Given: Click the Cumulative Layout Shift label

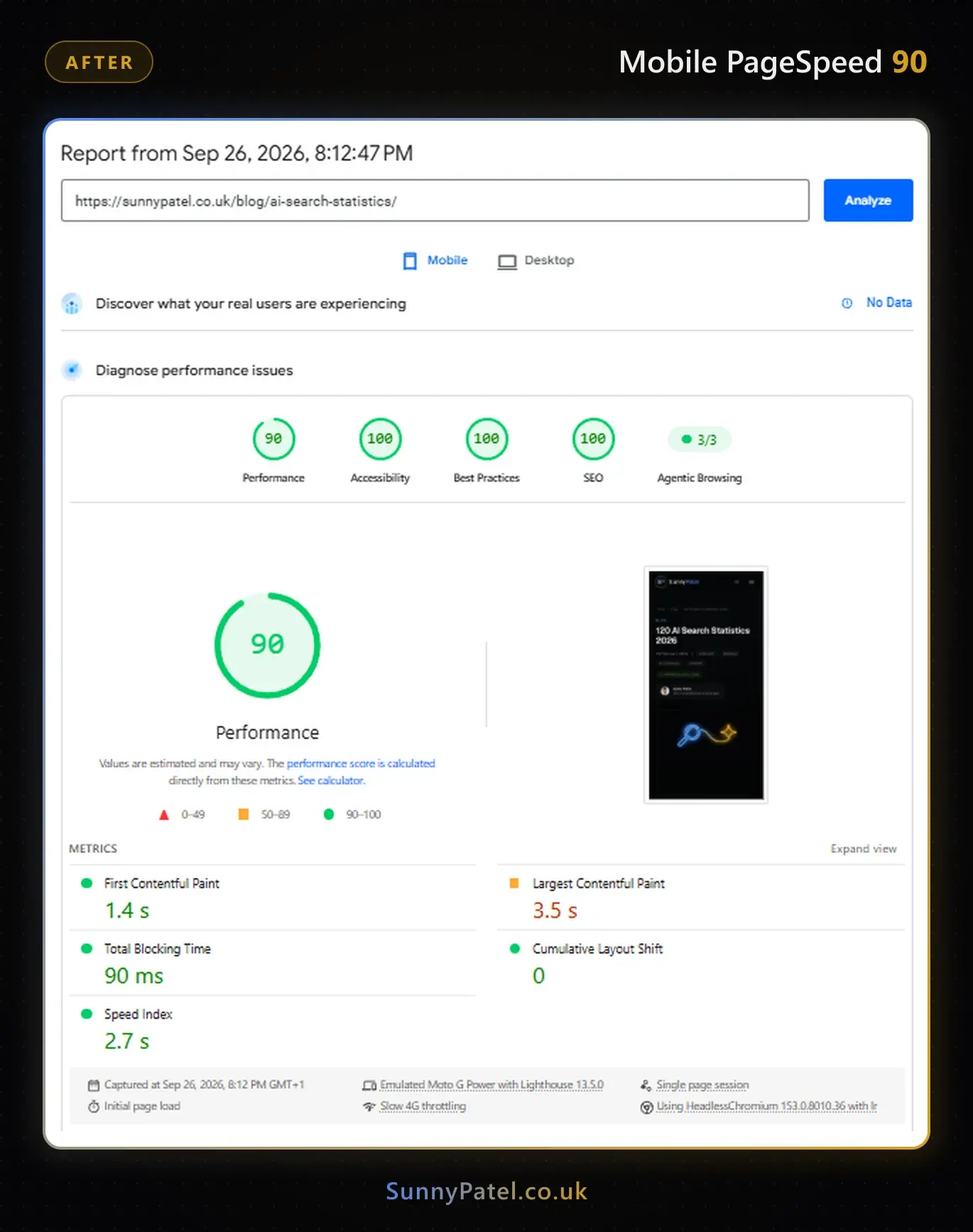Looking at the screenshot, I should [x=597, y=949].
